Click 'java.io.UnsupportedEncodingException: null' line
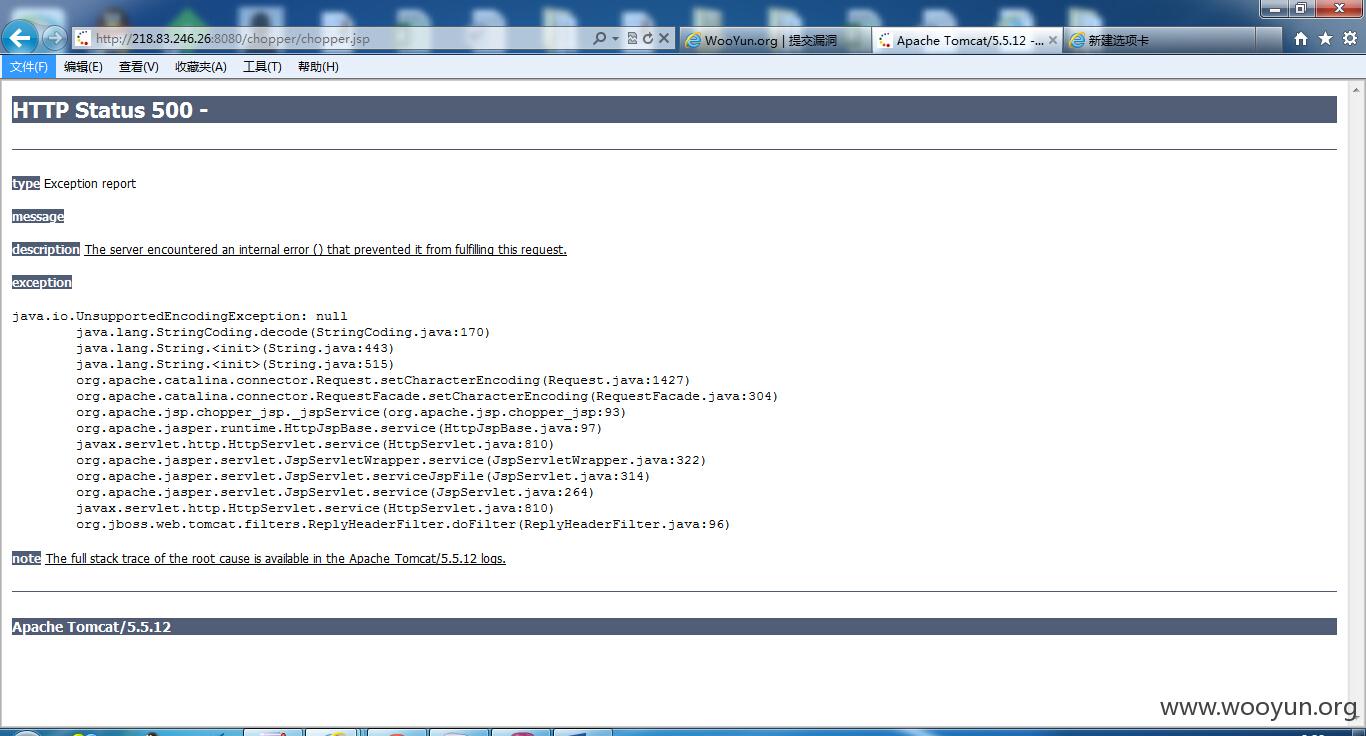 click(x=180, y=316)
